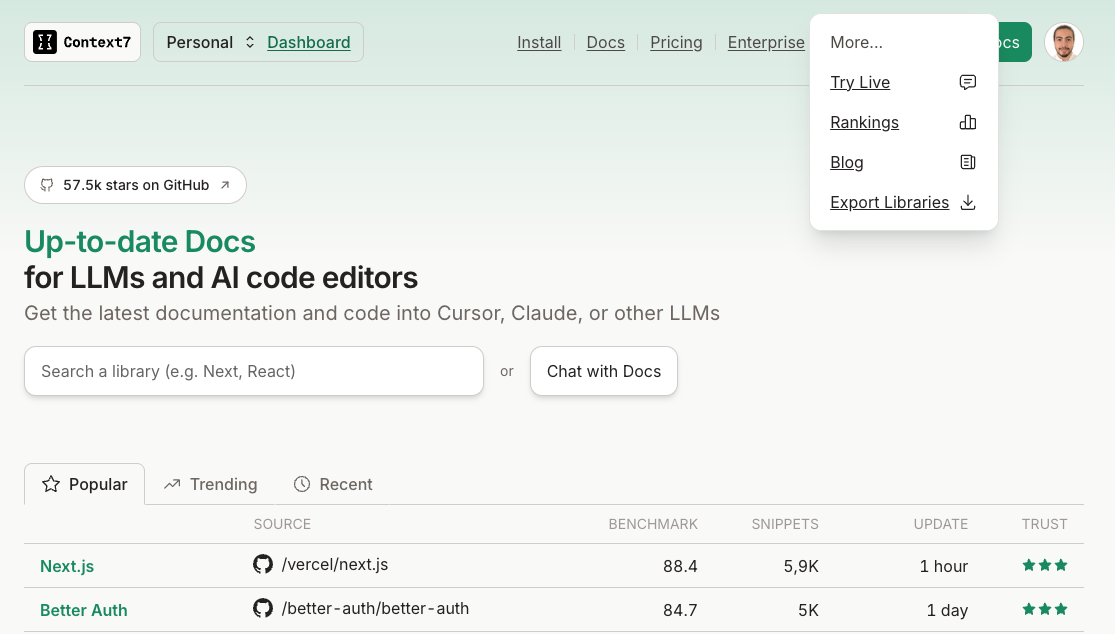Viewport: 1115px width, 634px height.
Task: Open the 57.5k stars on GitHub badge
Action: pos(135,186)
